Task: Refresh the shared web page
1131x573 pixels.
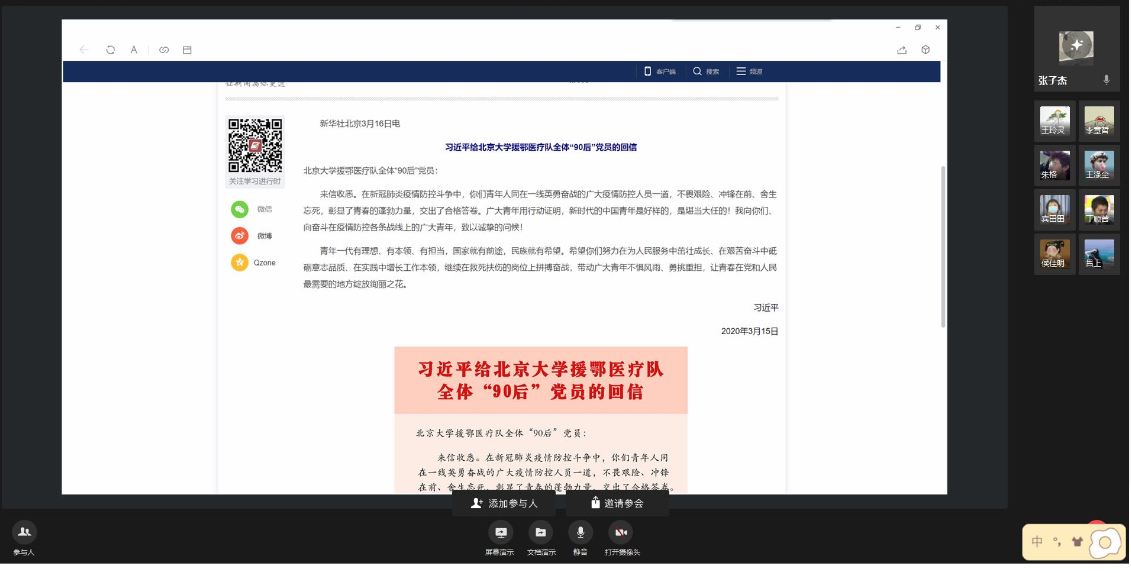Action: tap(110, 49)
